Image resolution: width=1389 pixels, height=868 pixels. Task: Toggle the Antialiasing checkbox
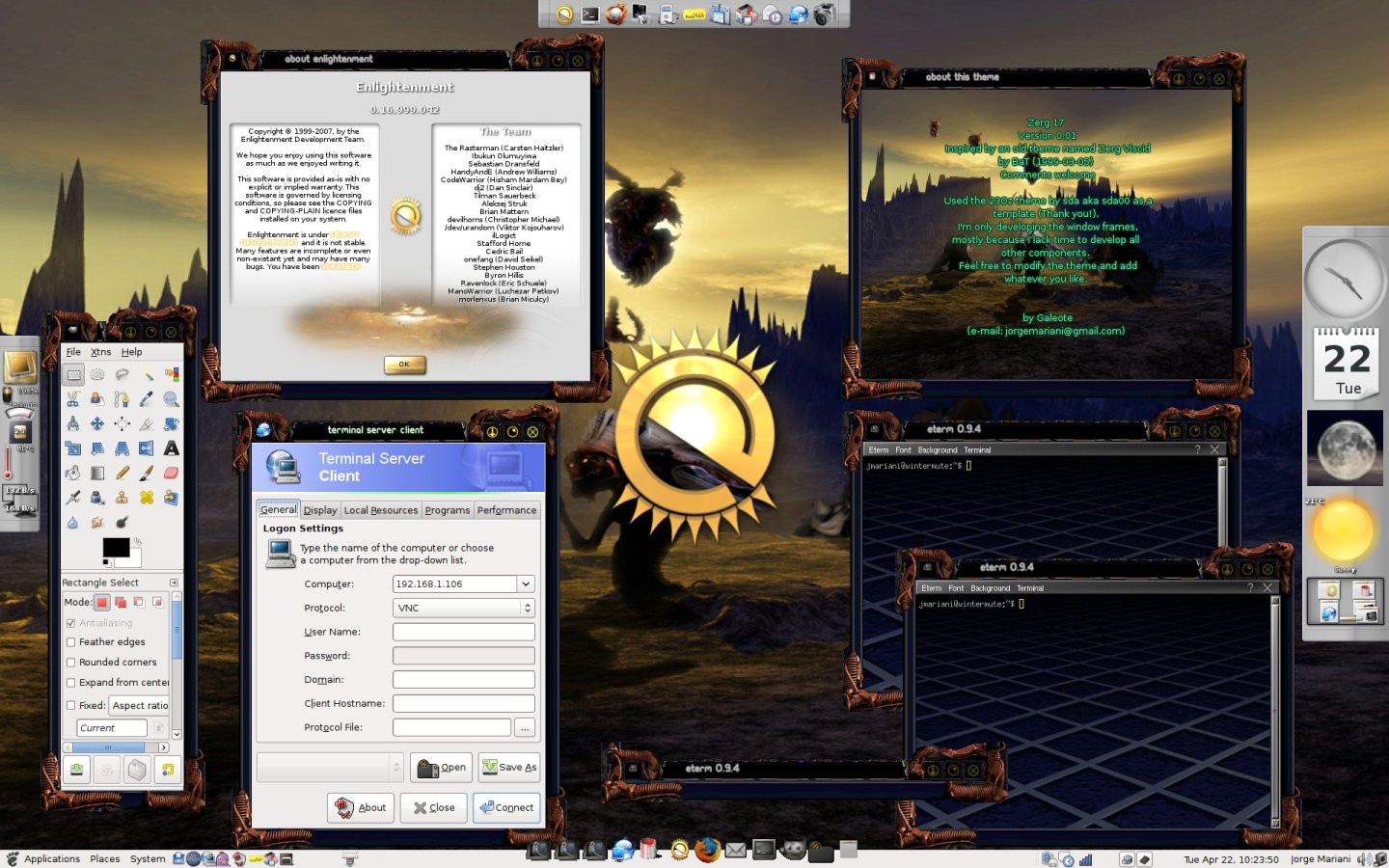[70, 623]
